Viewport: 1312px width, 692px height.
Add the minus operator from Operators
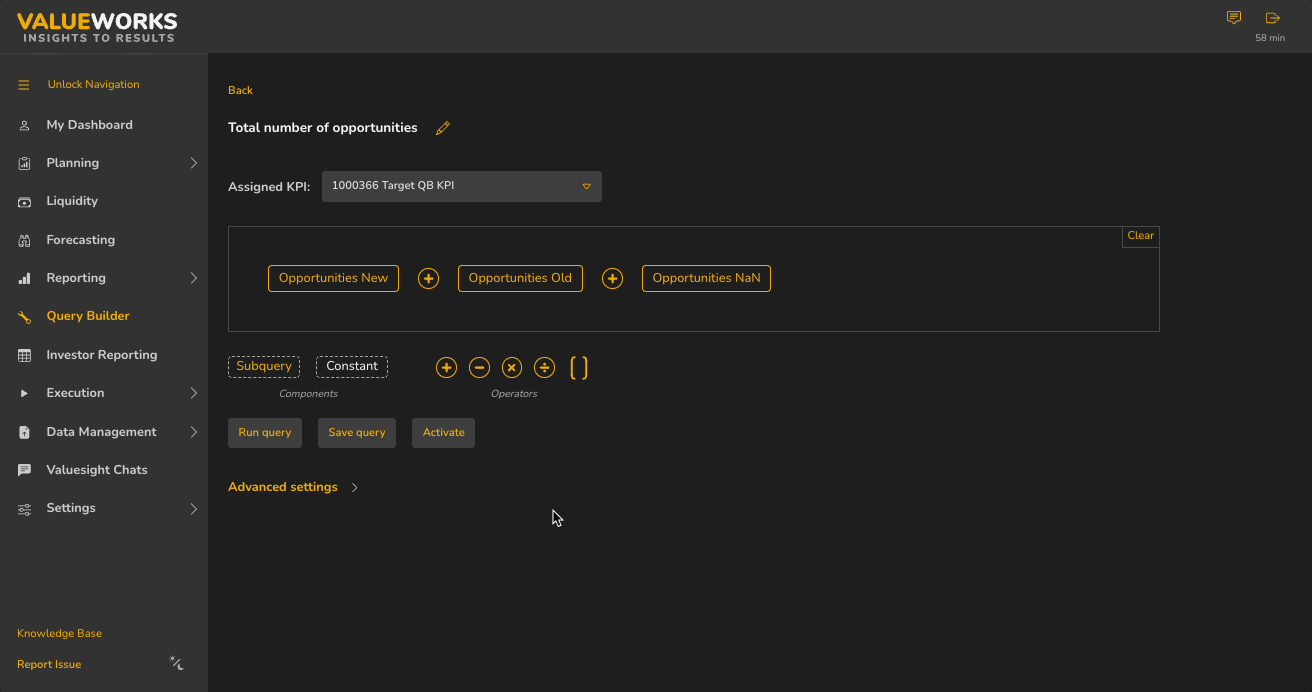point(479,368)
